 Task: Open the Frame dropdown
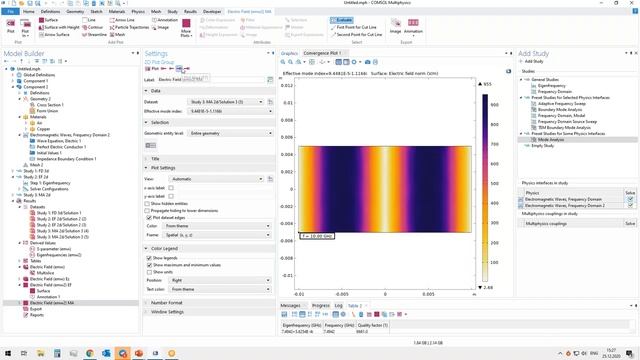[x=217, y=235]
